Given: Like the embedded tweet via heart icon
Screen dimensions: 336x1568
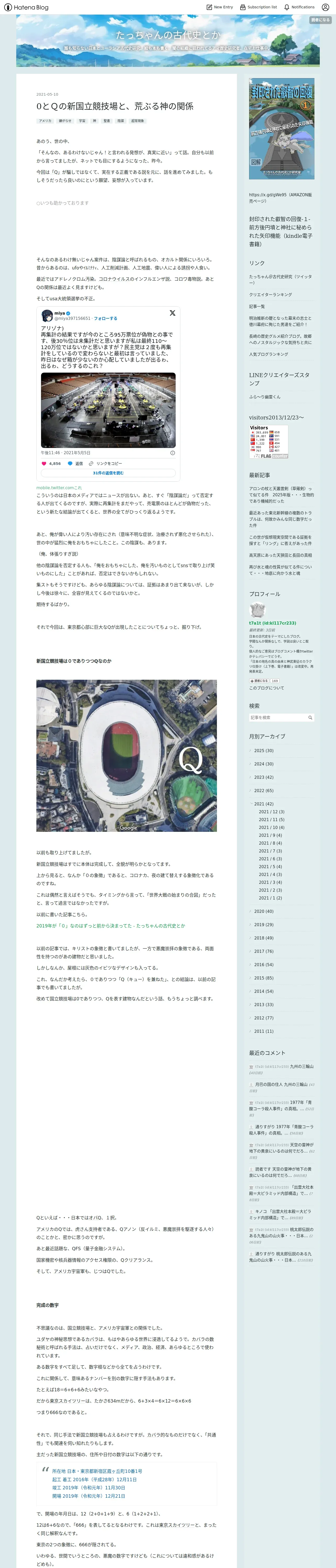Looking at the screenshot, I should click(44, 463).
